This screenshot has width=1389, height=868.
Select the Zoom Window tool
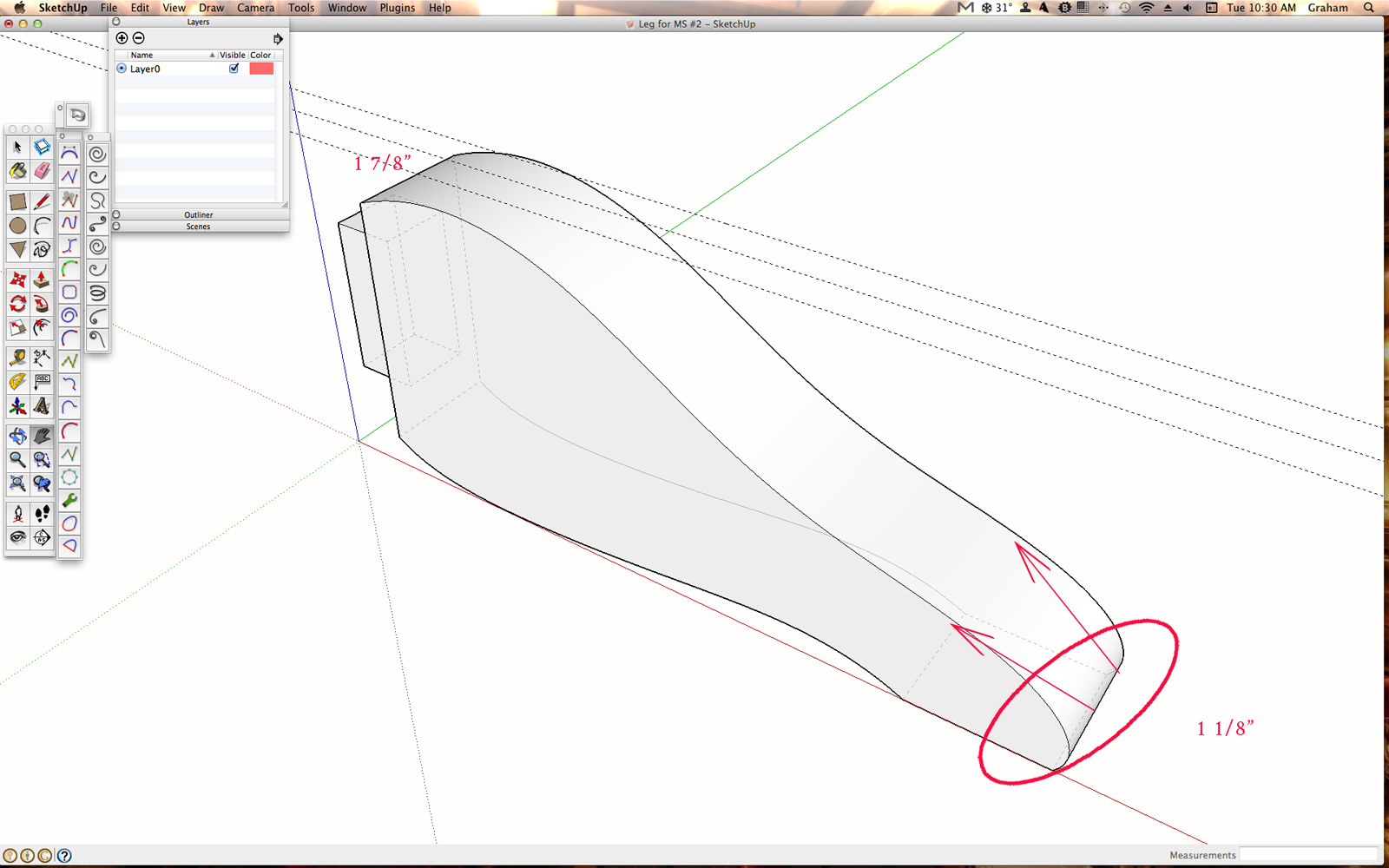coord(42,459)
